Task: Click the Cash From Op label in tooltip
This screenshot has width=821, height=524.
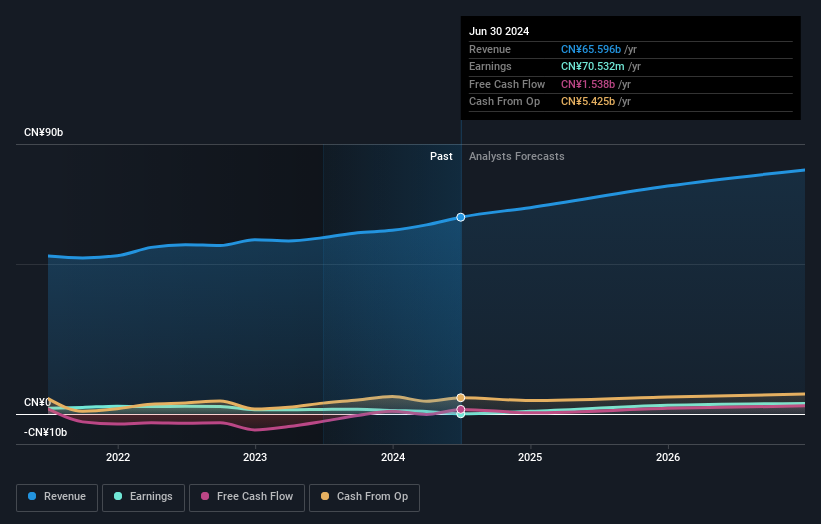Action: coord(504,102)
